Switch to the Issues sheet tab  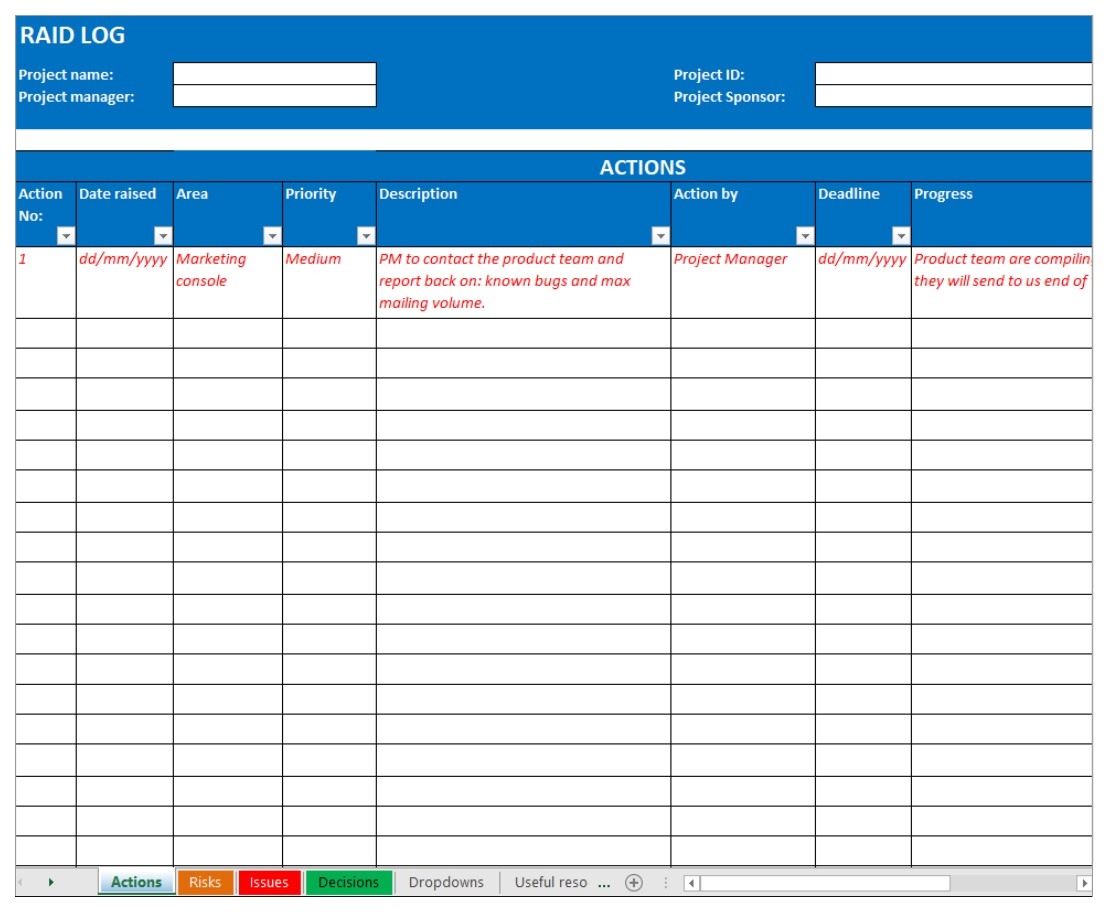269,882
